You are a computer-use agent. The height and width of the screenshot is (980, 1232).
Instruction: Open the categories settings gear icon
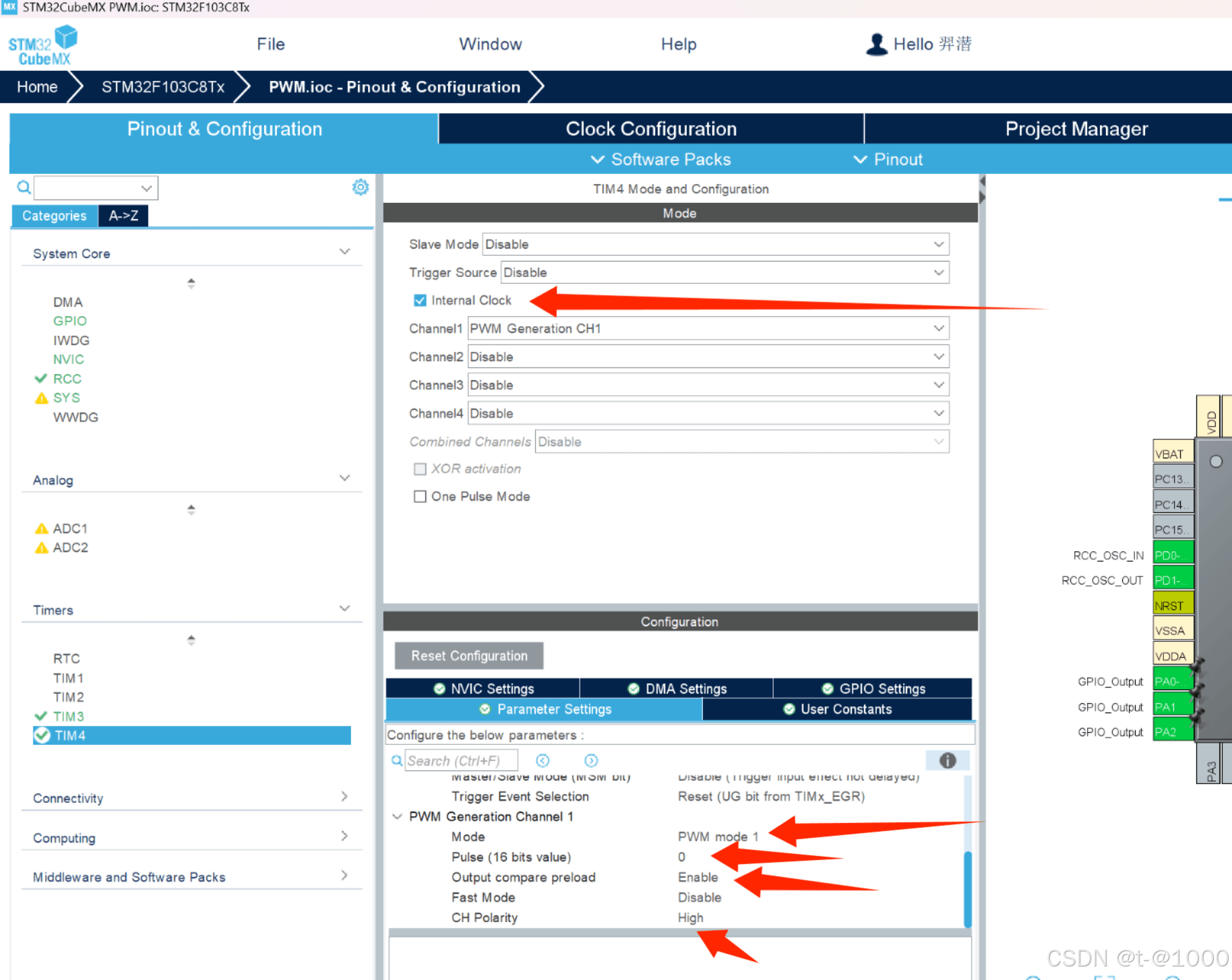pos(361,187)
